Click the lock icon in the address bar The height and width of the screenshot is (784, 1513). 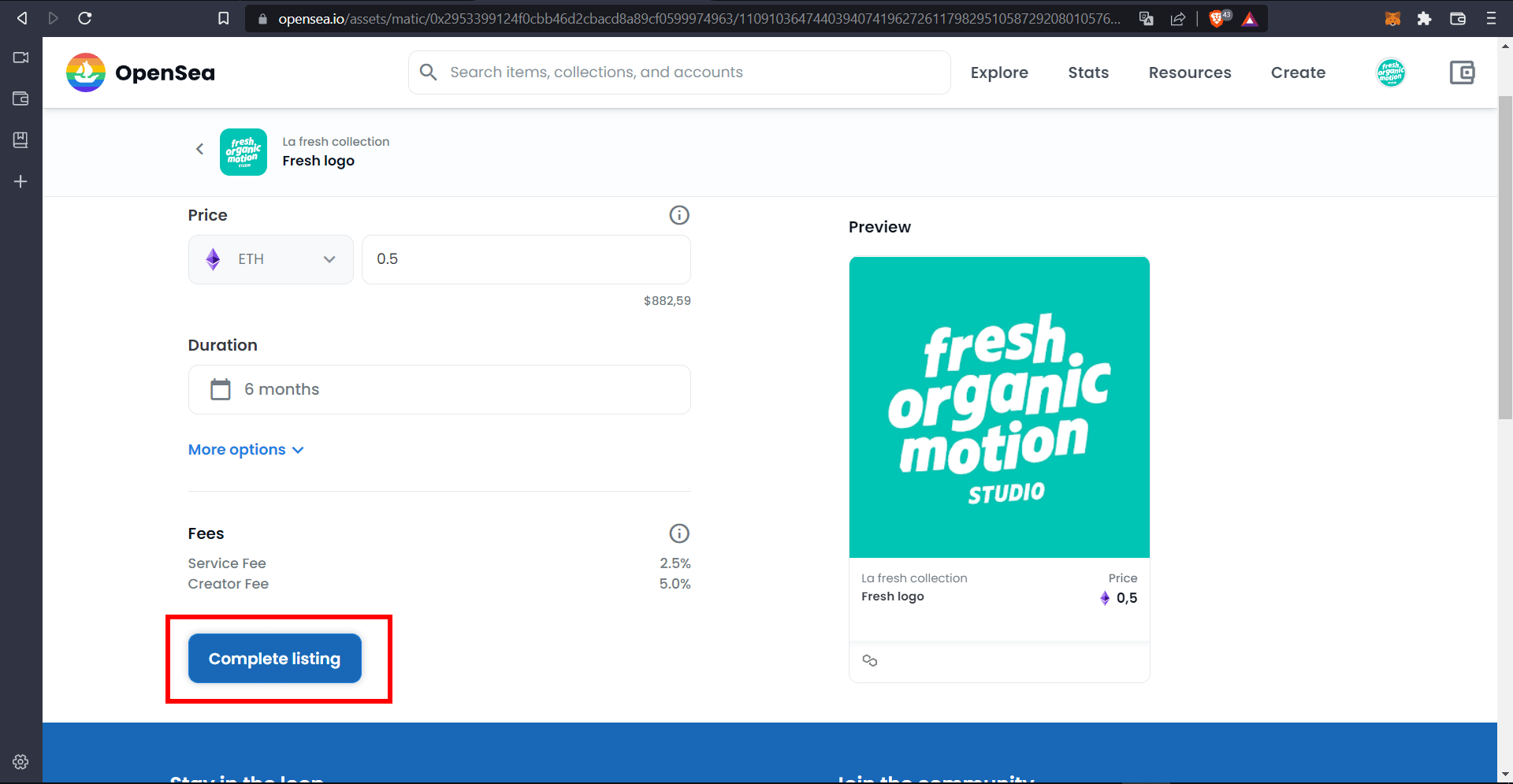tap(263, 19)
